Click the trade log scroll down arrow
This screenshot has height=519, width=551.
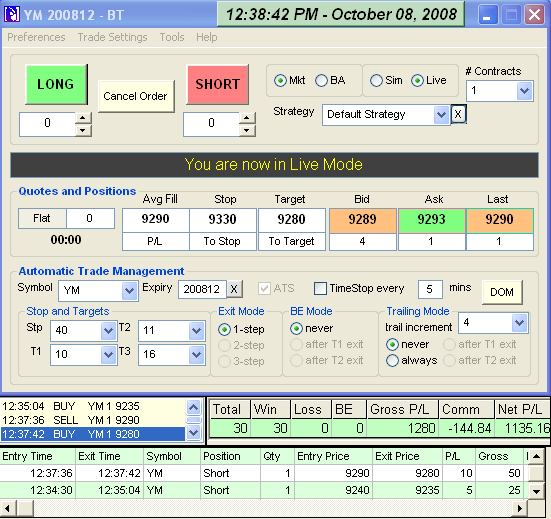194,432
